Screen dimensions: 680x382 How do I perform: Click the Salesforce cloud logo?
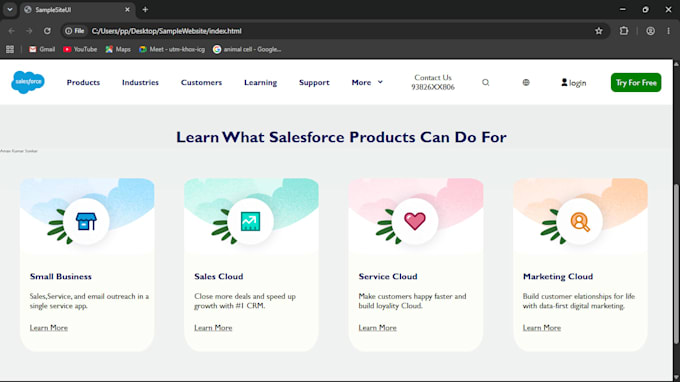28,82
